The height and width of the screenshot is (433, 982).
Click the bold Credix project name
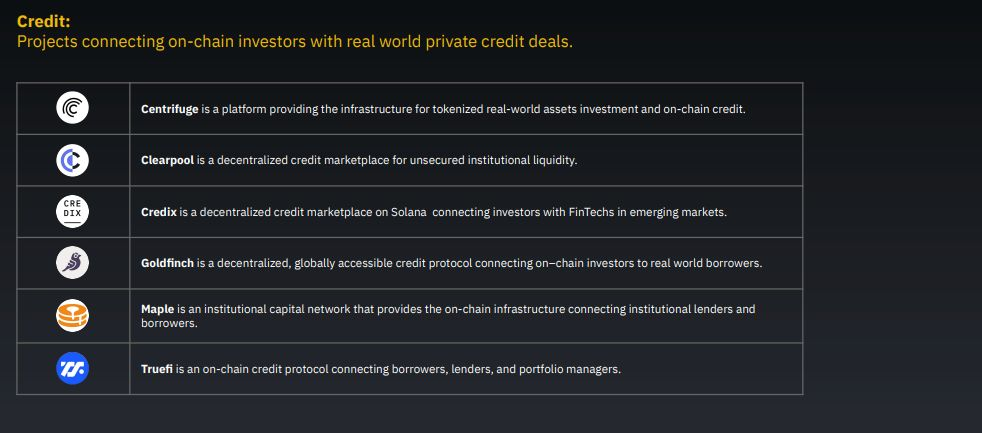tap(159, 212)
